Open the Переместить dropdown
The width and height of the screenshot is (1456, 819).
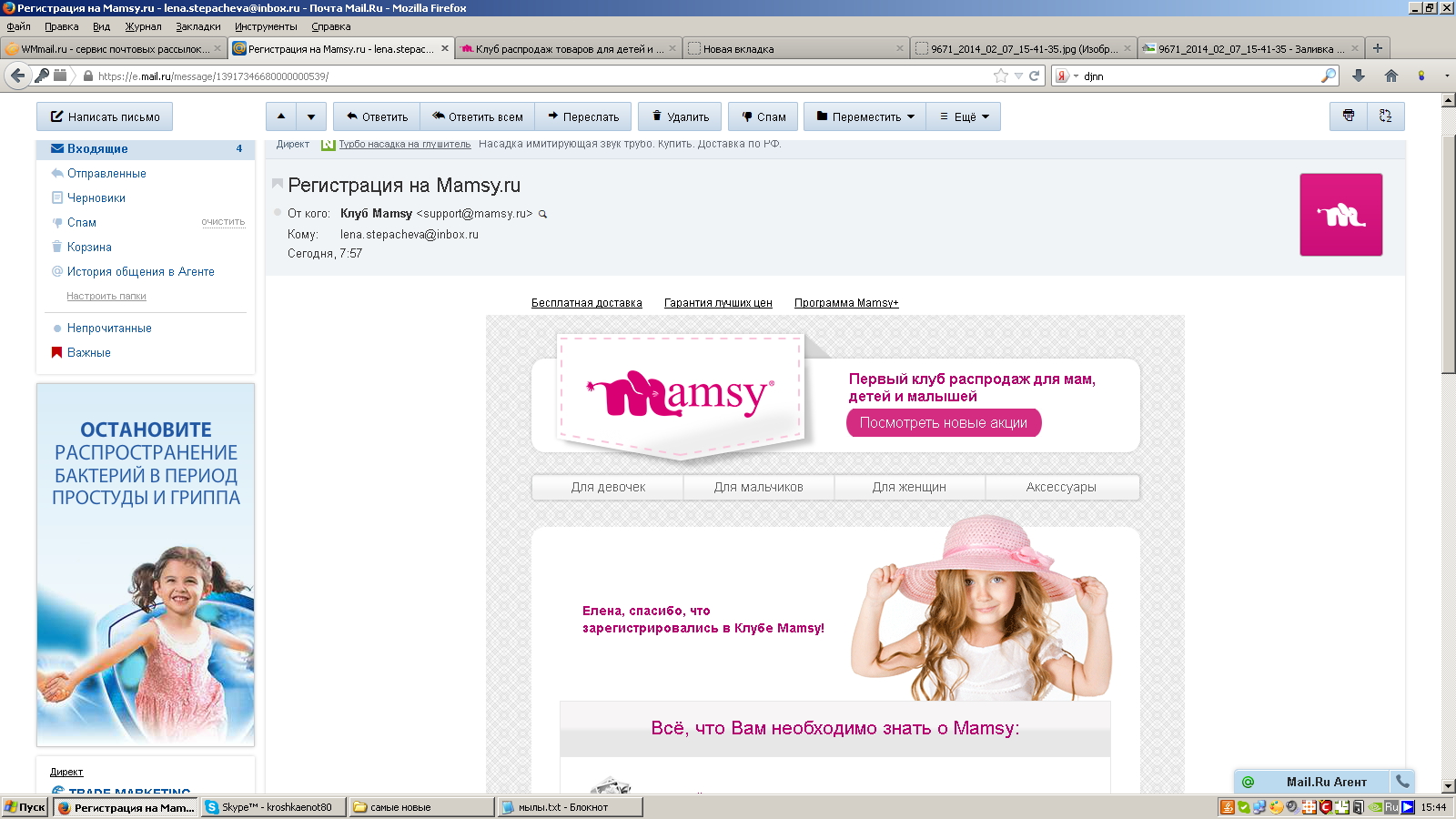pyautogui.click(x=864, y=116)
